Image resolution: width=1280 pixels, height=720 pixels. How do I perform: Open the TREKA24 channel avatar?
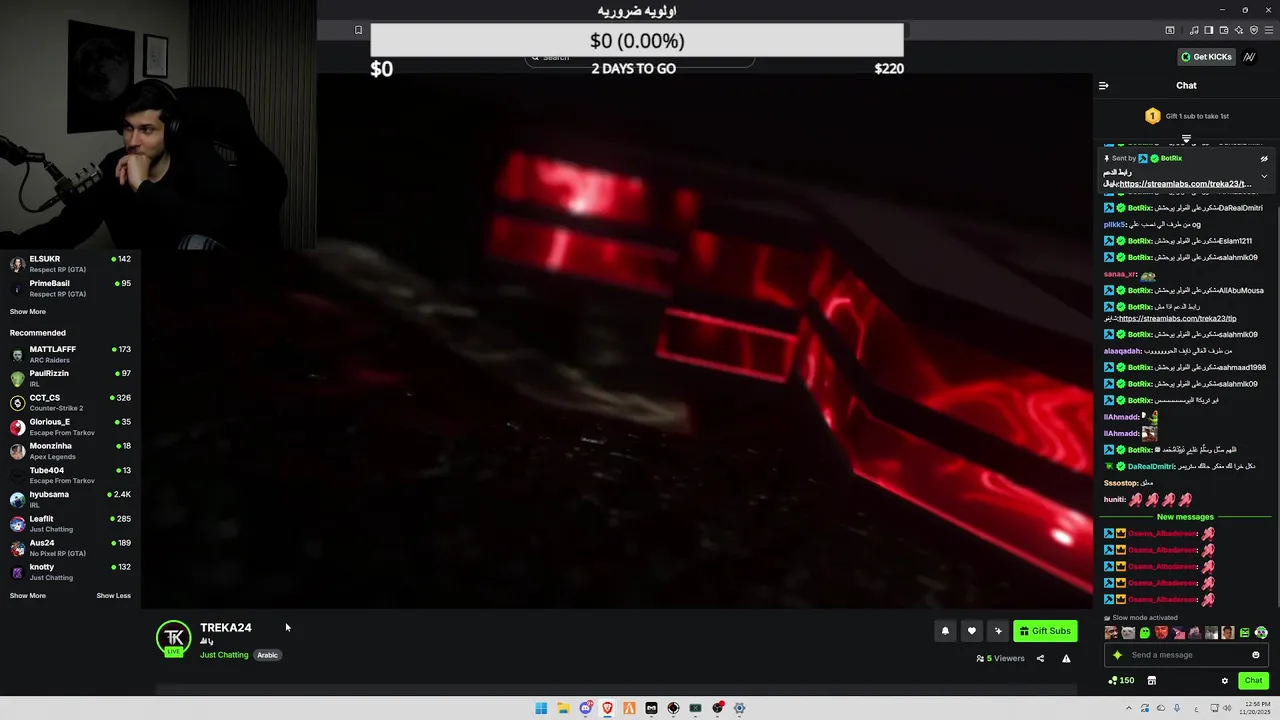[x=173, y=638]
